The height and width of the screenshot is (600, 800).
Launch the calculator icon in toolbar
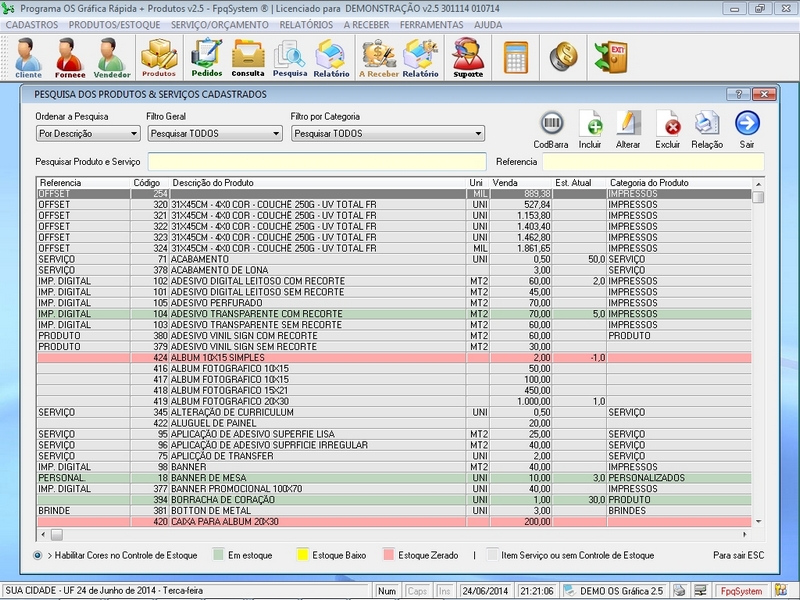[x=516, y=55]
